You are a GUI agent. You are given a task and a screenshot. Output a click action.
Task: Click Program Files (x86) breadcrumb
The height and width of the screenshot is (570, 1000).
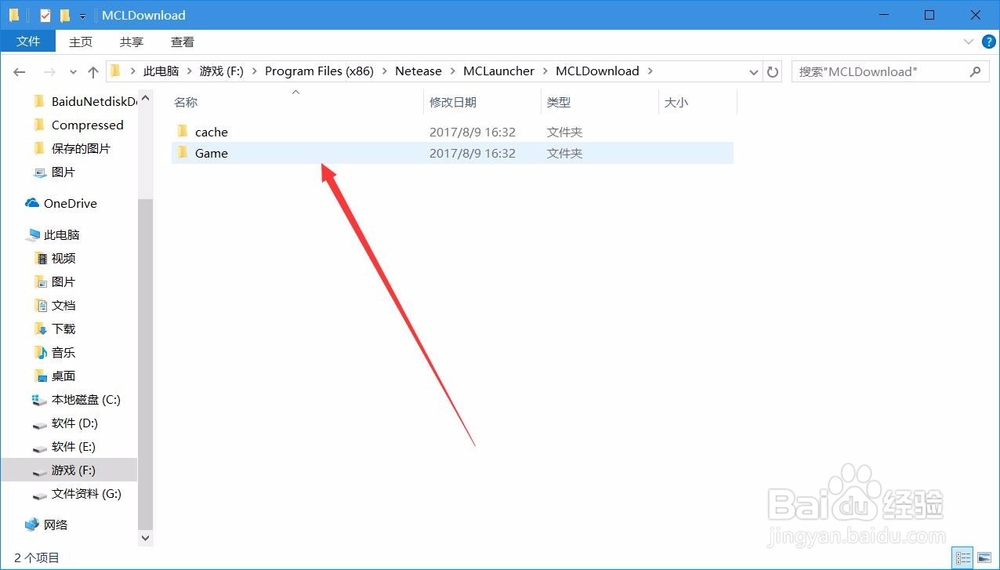(x=319, y=71)
